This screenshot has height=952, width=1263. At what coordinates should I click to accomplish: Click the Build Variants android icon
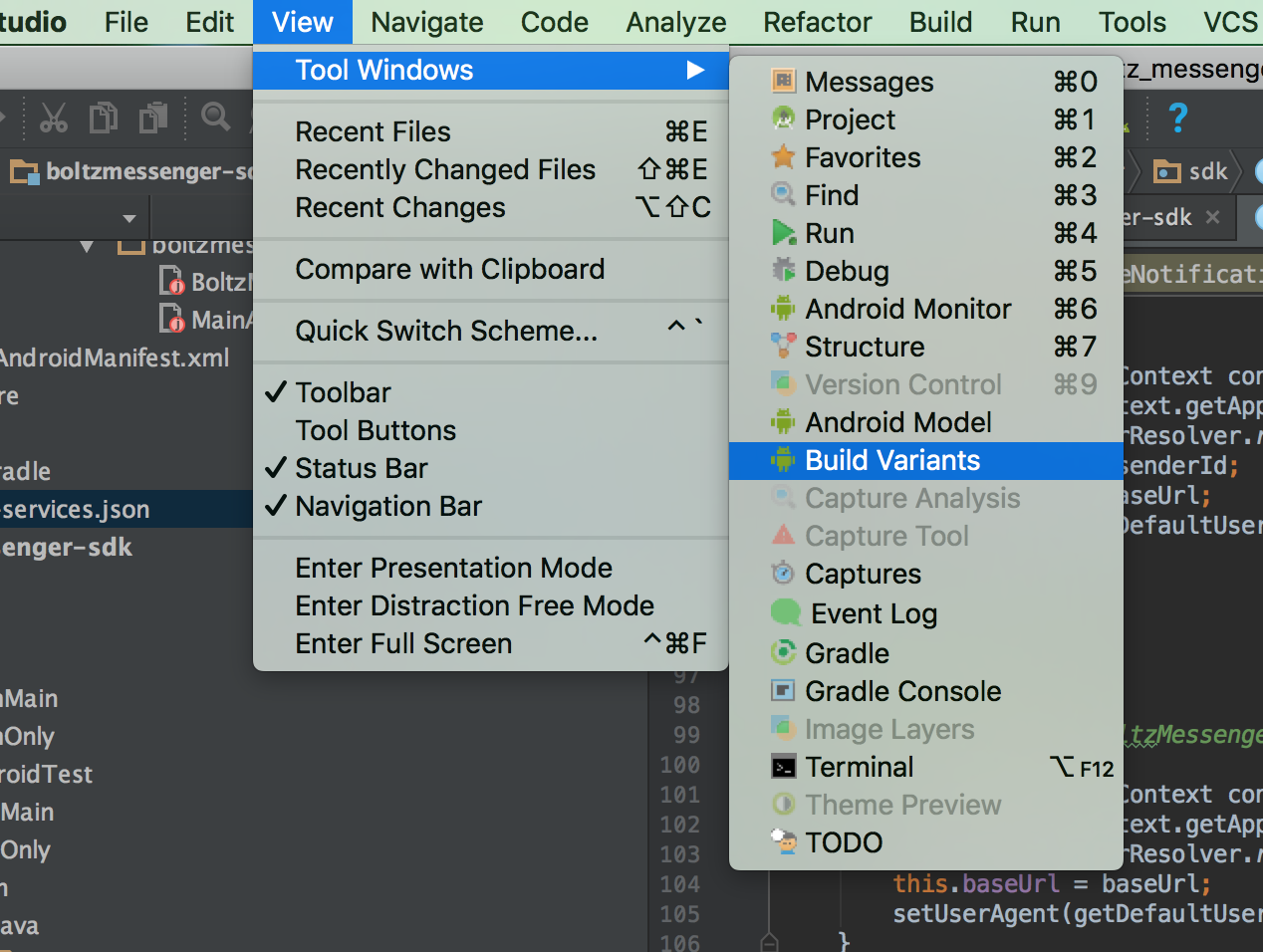click(784, 459)
